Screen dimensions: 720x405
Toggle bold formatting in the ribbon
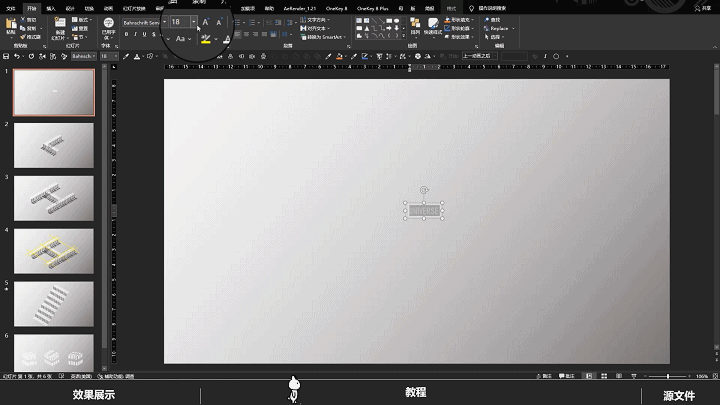pos(128,33)
